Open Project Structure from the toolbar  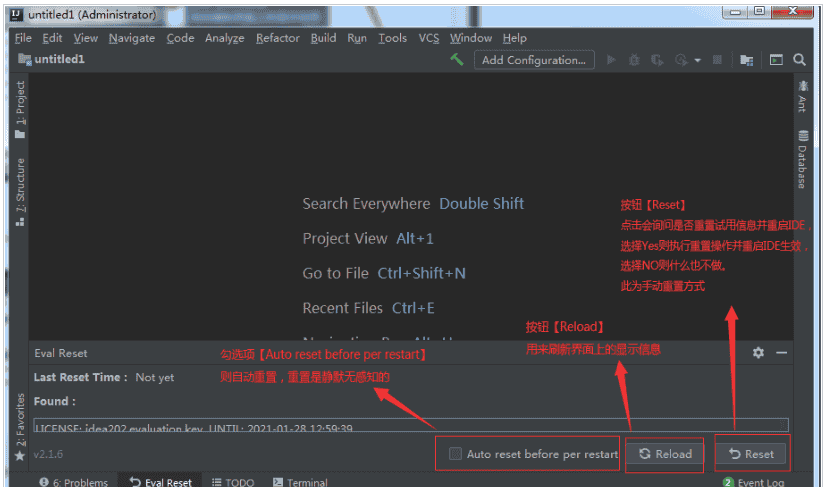(746, 60)
